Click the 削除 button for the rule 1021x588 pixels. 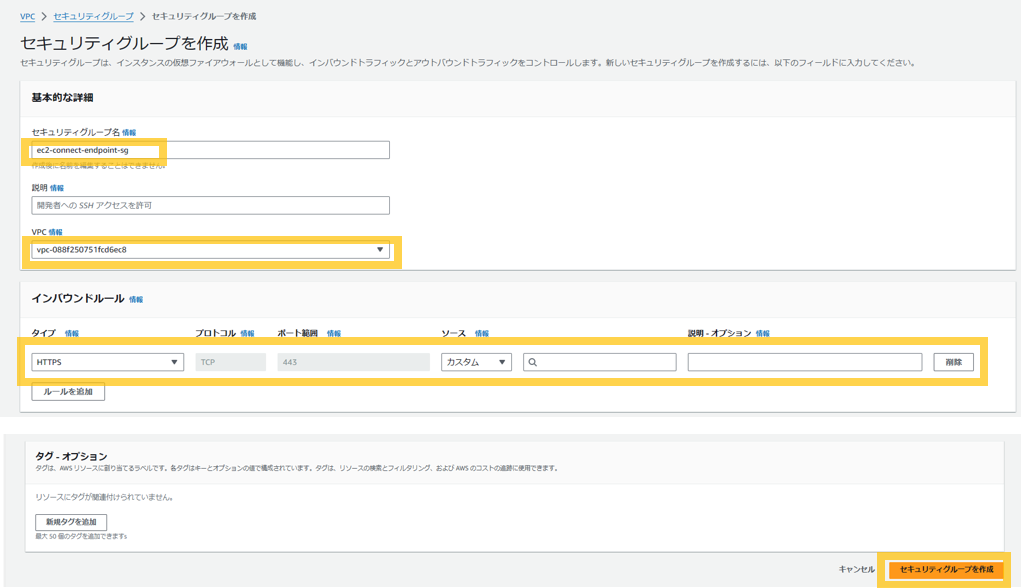tap(953, 362)
